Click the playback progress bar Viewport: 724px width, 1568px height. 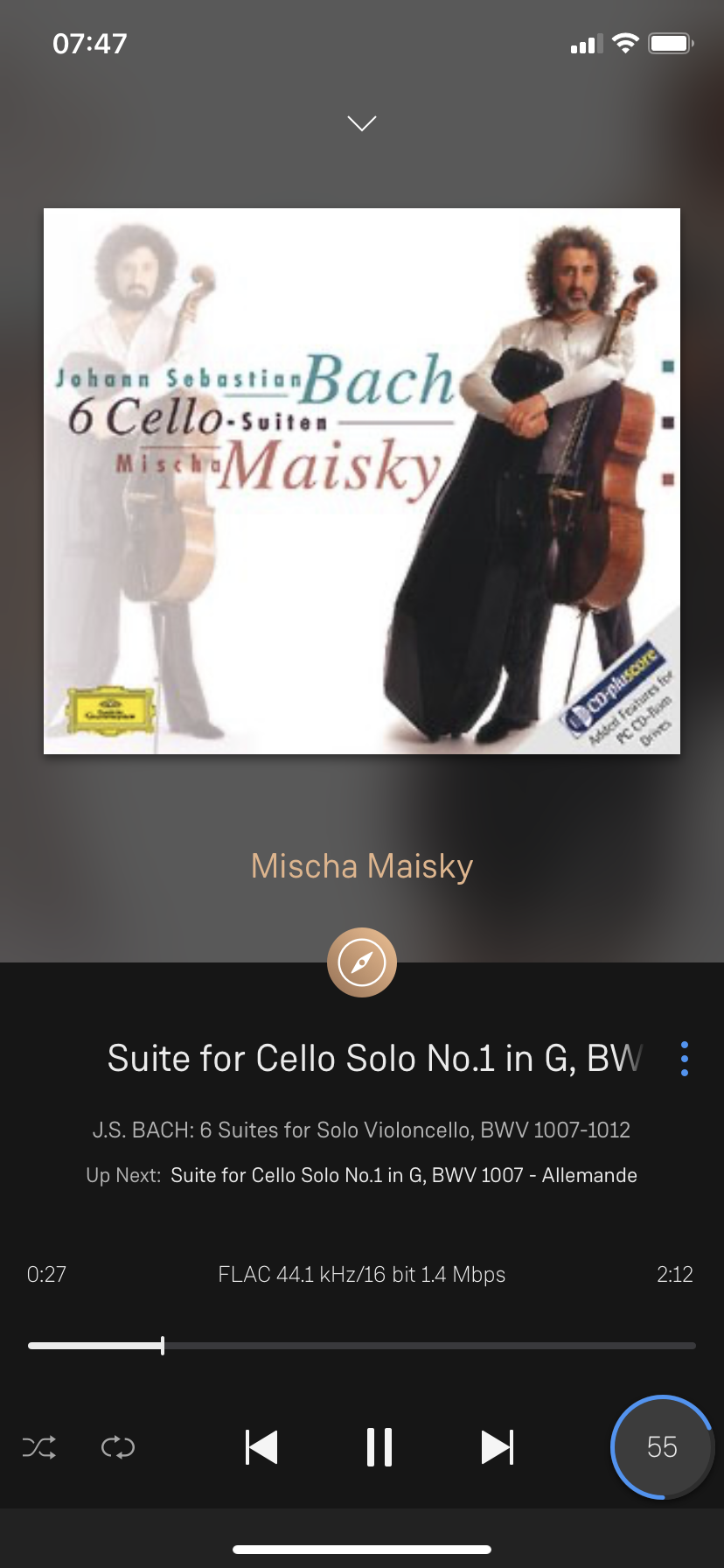click(x=362, y=1346)
